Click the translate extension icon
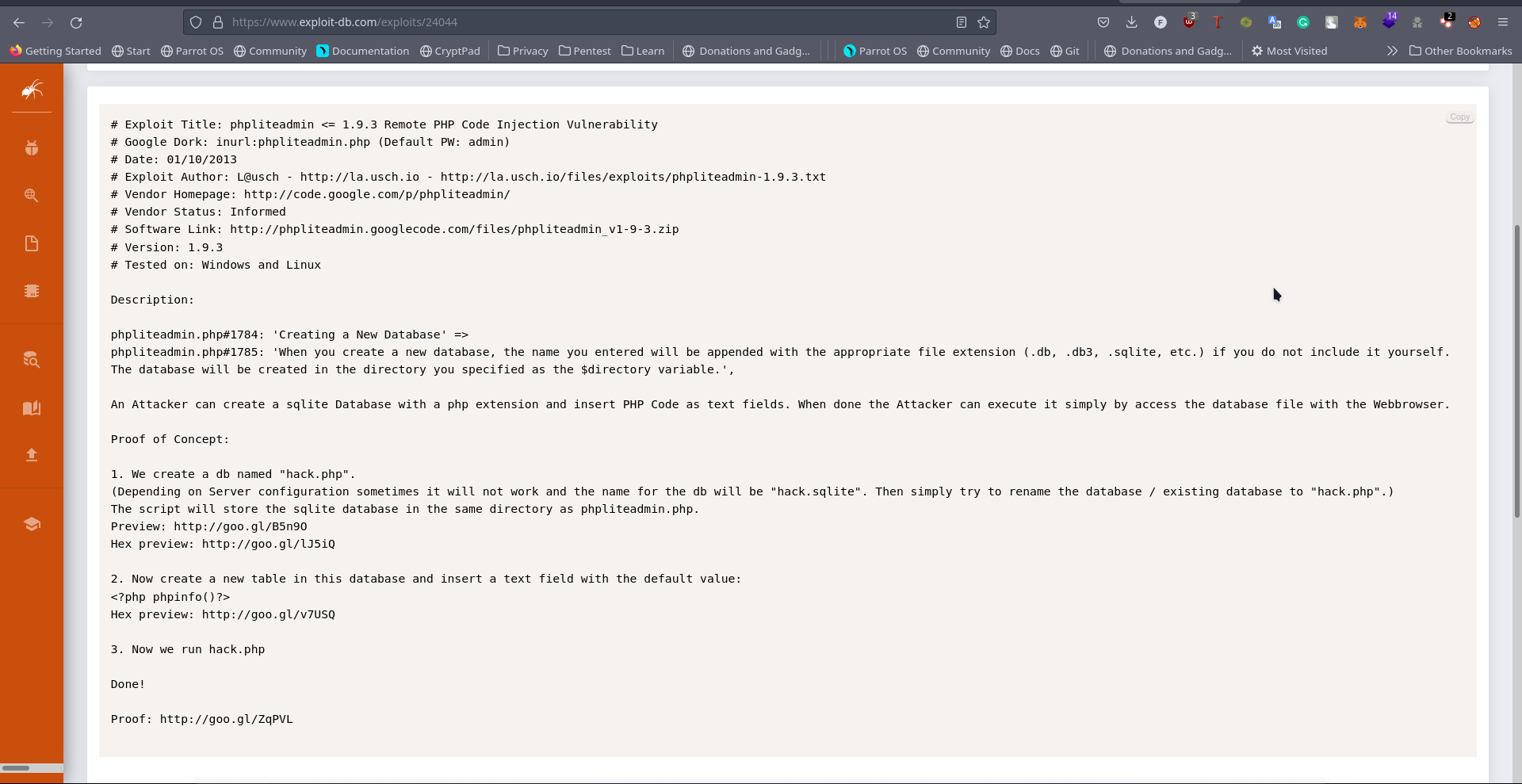 click(1275, 22)
